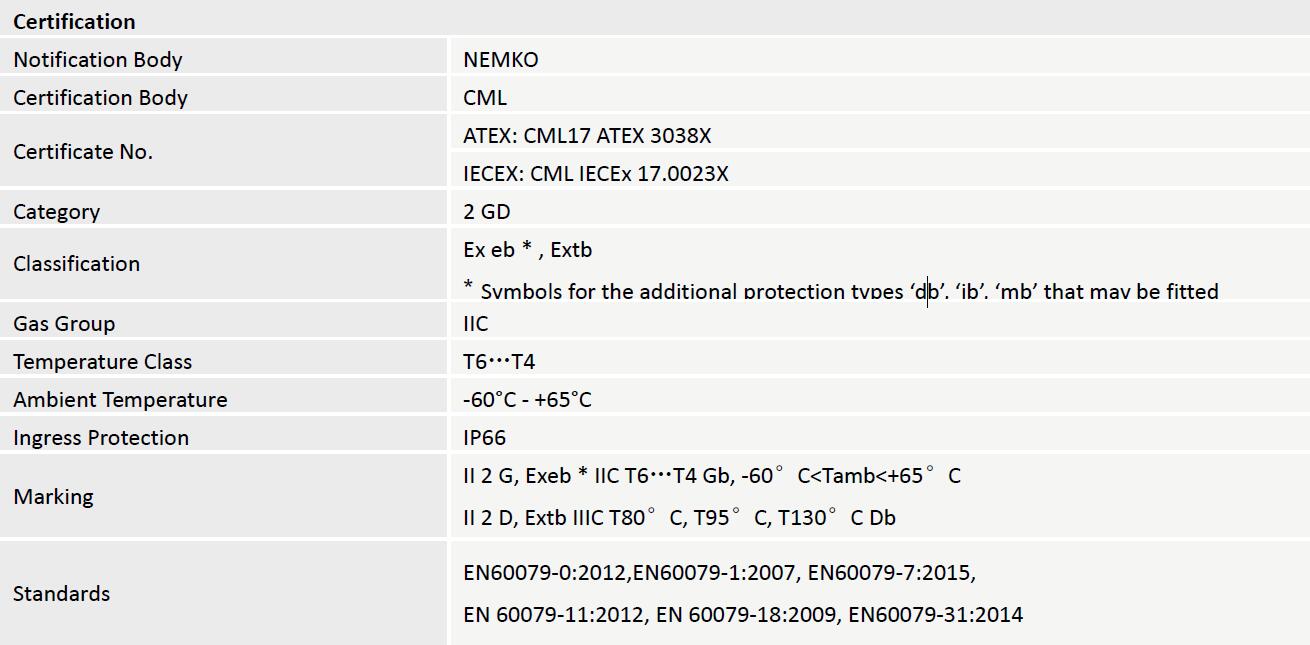Click the EN 60079-11:2012 standards line
1310x645 pixels.
click(x=743, y=613)
